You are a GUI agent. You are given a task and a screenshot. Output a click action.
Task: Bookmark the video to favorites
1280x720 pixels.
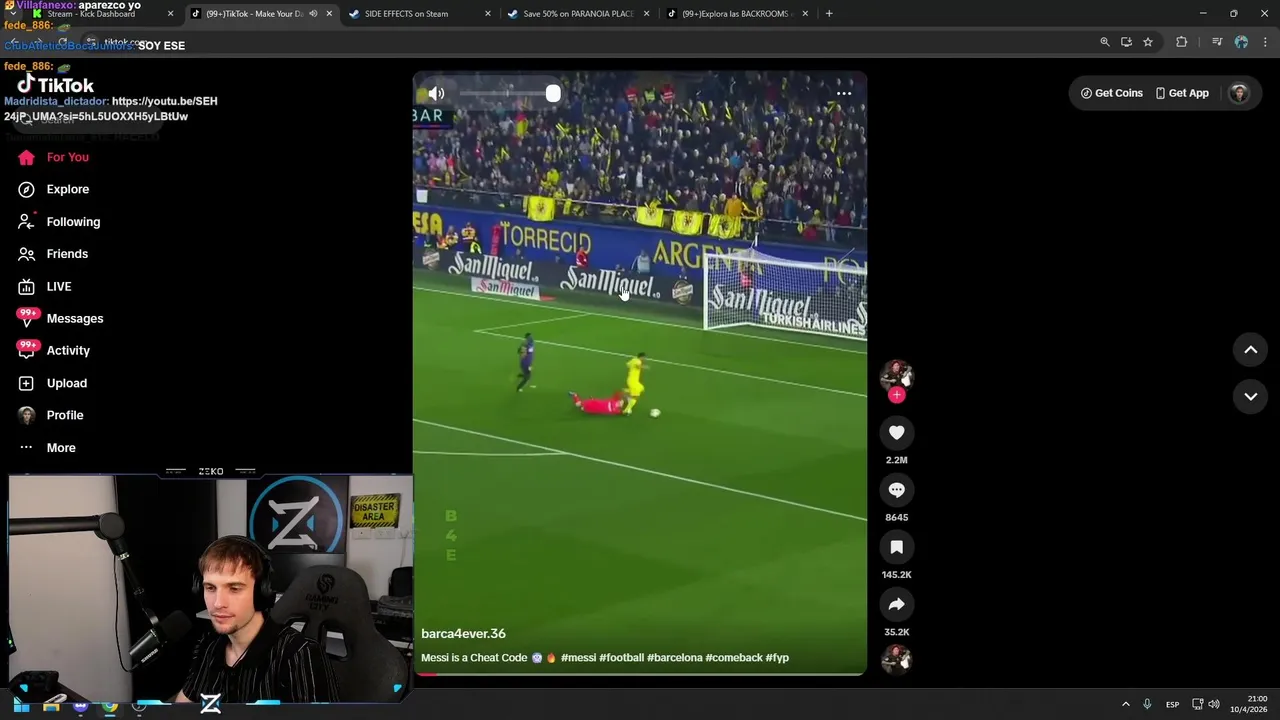(896, 547)
